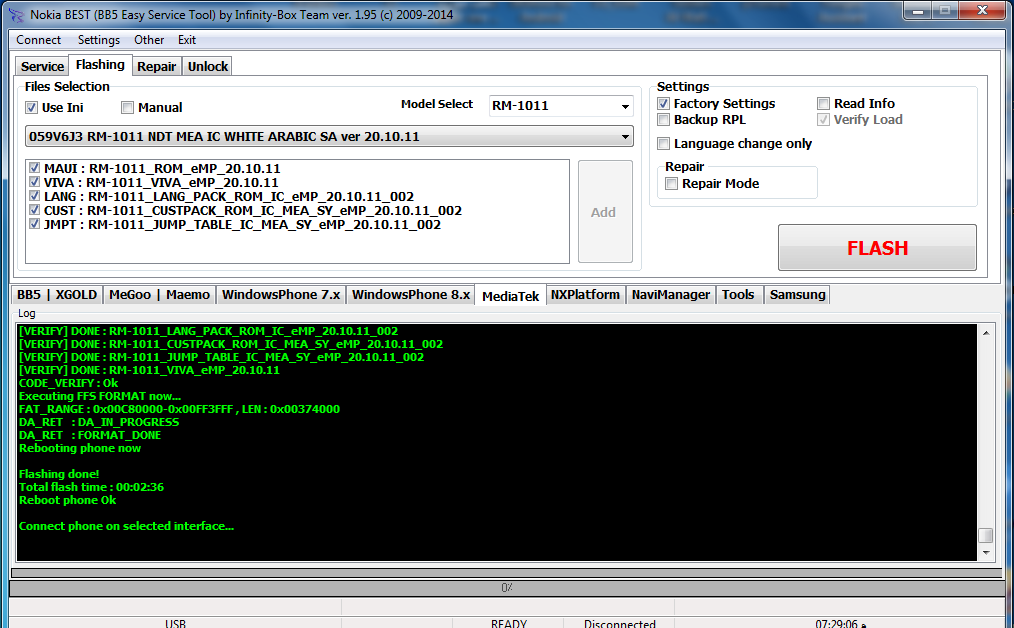The width and height of the screenshot is (1014, 628).
Task: Click the 'DA_RET : FORMAT_DONE' log line
Action: (90, 435)
